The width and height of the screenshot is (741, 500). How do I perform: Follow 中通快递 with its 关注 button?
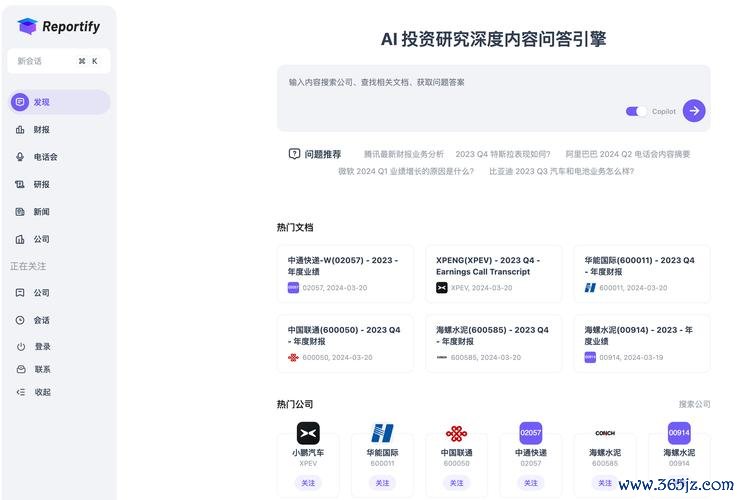pyautogui.click(x=531, y=483)
